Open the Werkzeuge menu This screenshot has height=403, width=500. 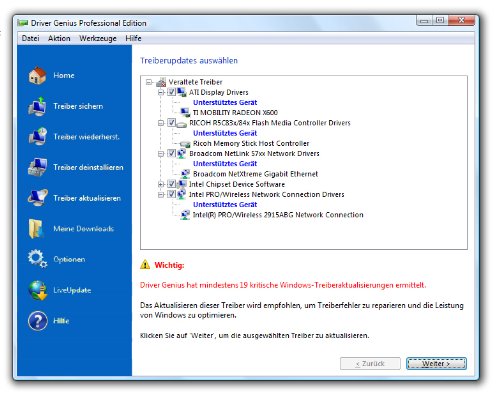(x=98, y=38)
